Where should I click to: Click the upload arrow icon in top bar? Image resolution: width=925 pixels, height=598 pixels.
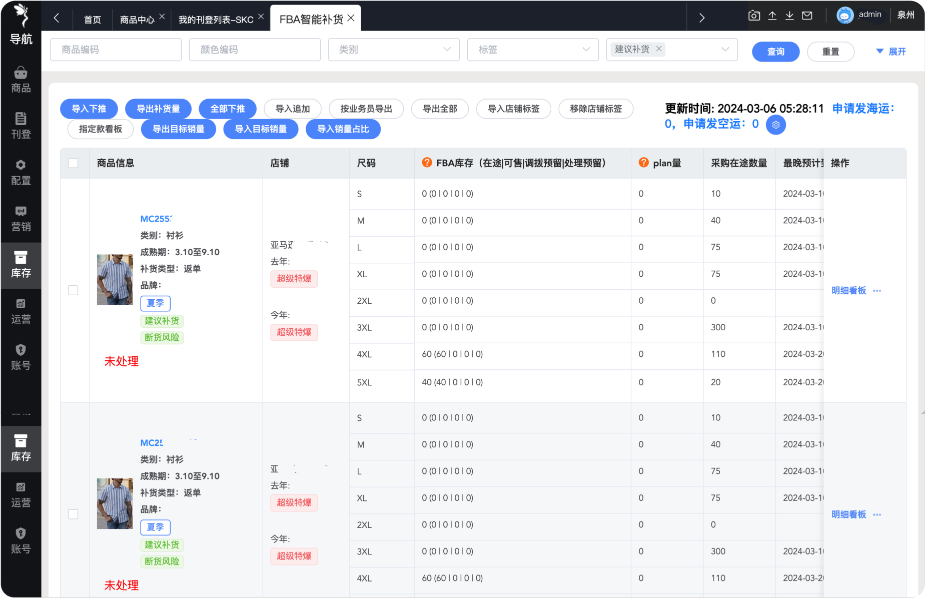[772, 16]
